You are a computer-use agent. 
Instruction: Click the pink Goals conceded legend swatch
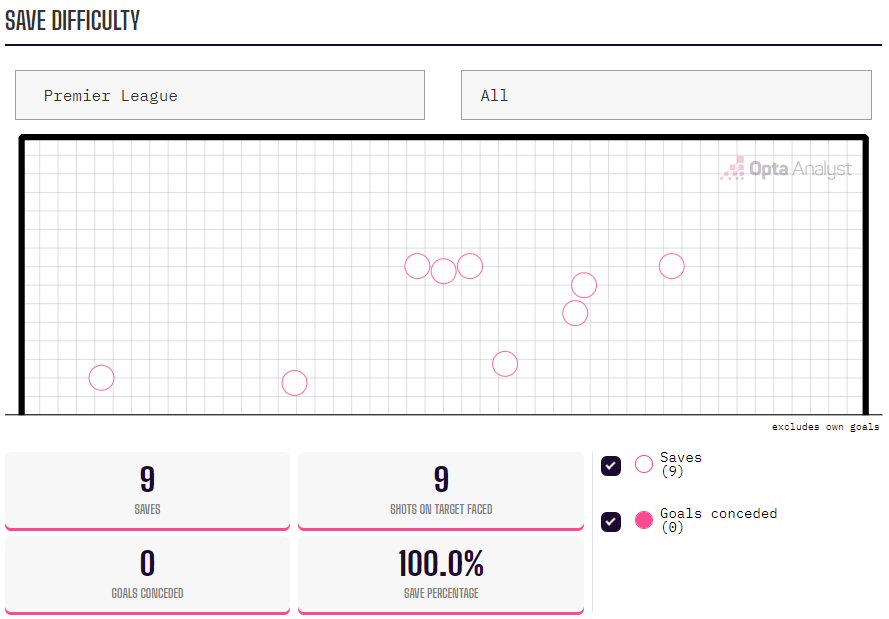(x=644, y=520)
